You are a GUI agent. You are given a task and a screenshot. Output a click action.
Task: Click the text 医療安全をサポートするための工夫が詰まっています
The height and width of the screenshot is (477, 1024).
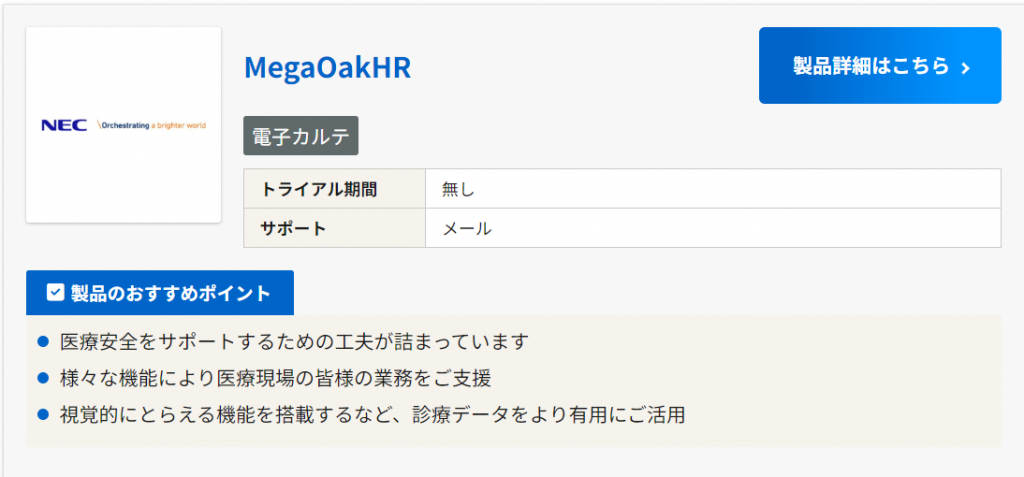tap(294, 342)
